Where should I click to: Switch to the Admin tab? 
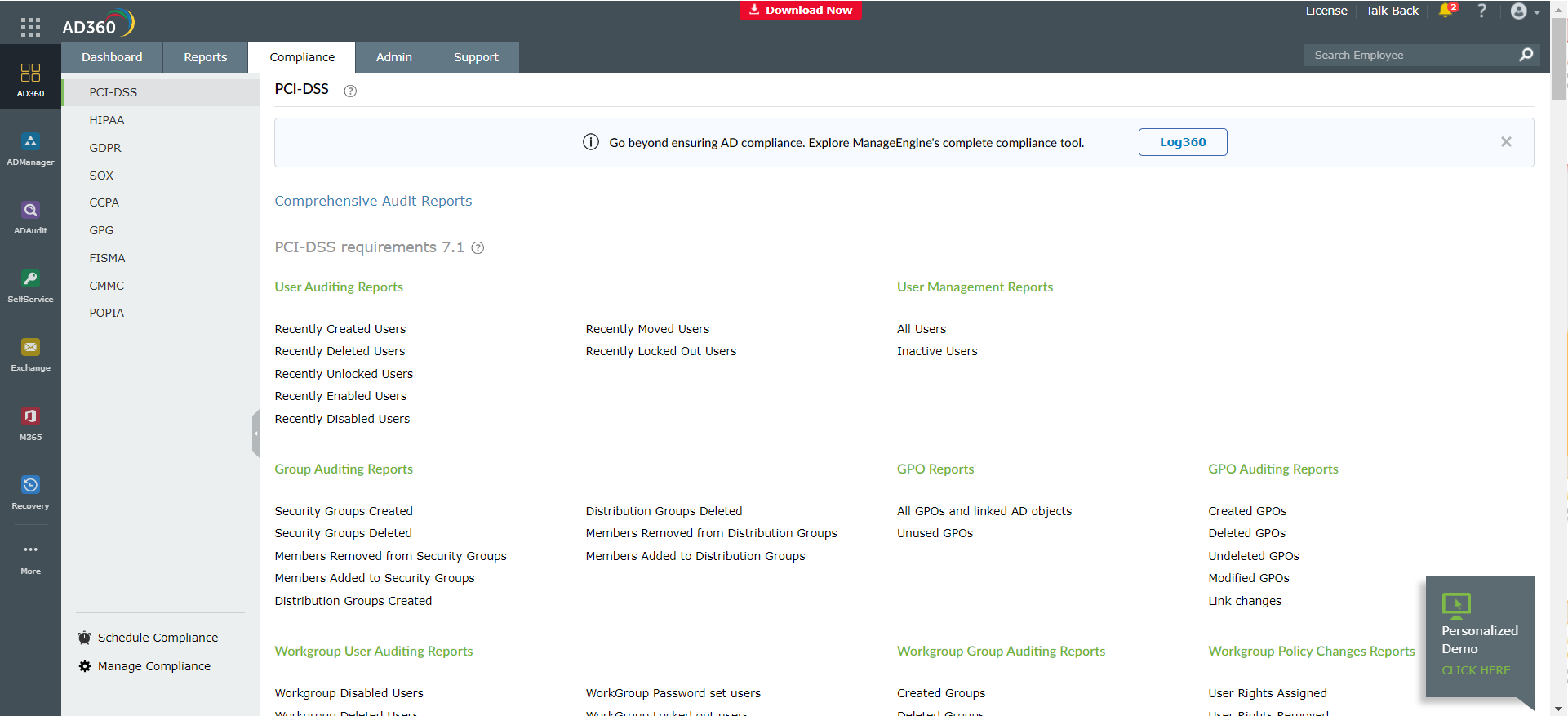tap(393, 57)
